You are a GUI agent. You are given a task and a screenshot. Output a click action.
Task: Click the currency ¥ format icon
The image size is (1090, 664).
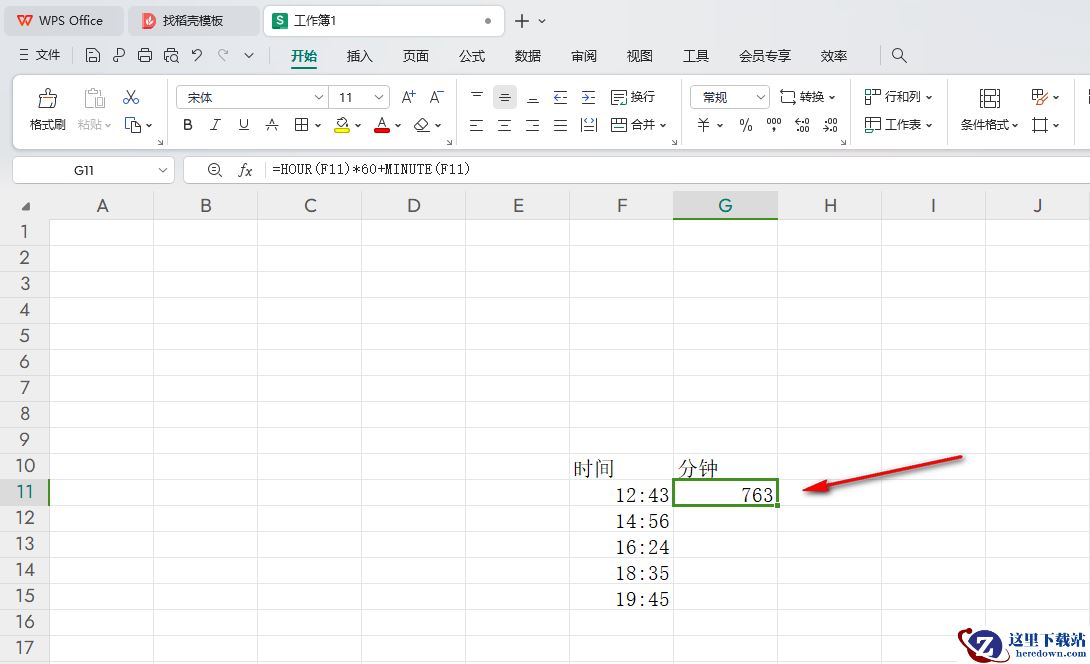(703, 125)
